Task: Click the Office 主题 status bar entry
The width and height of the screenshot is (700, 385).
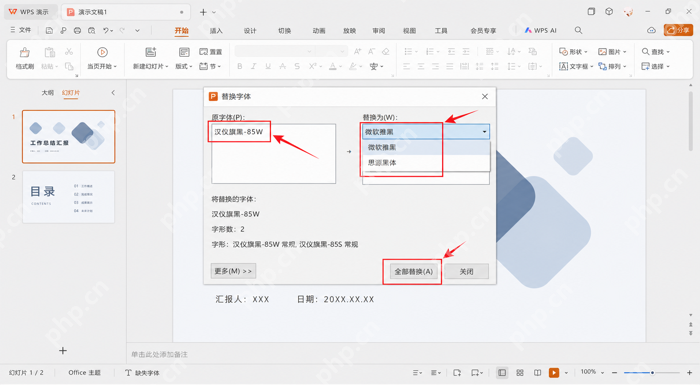Action: coord(84,372)
